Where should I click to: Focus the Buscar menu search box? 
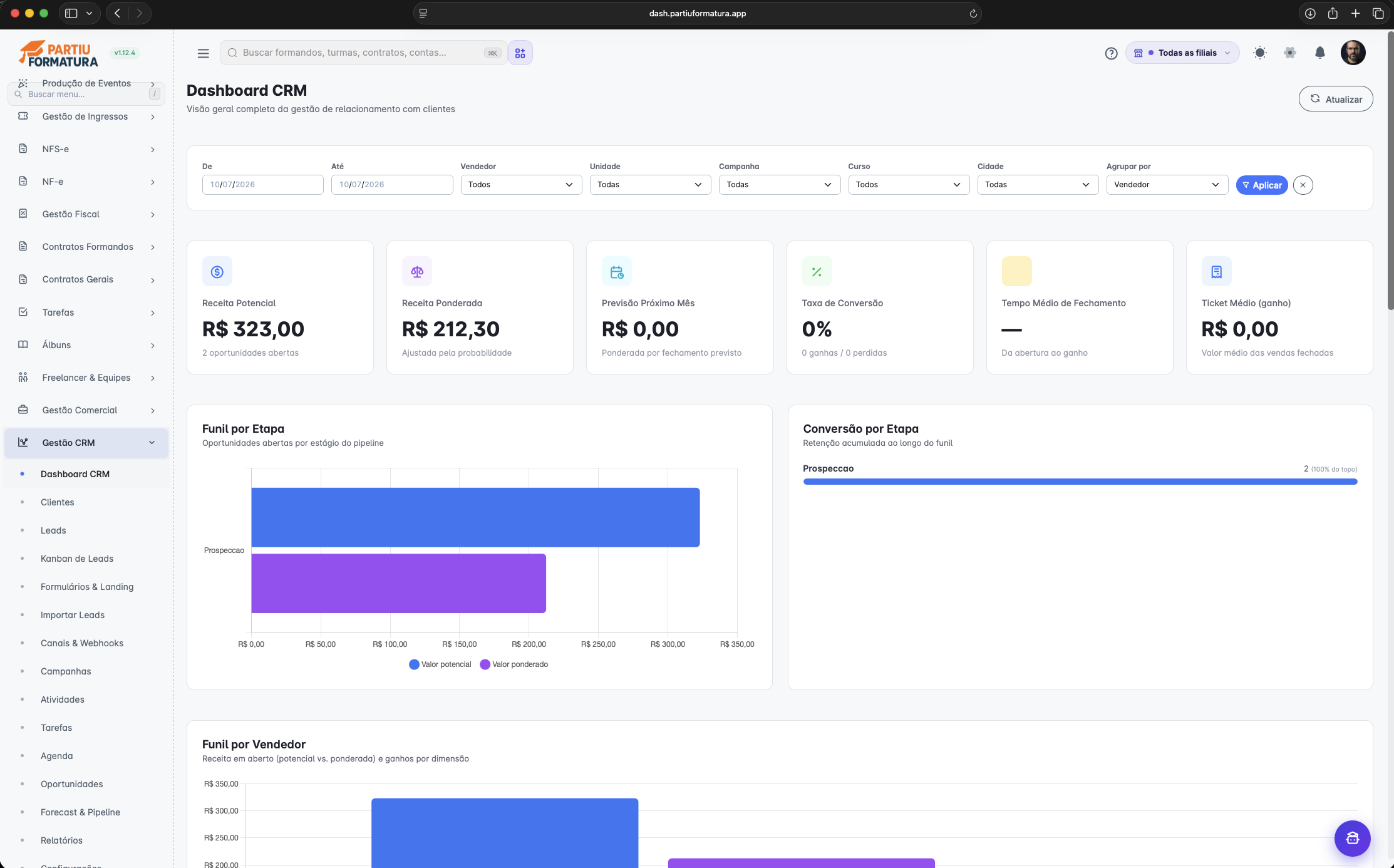[x=86, y=94]
